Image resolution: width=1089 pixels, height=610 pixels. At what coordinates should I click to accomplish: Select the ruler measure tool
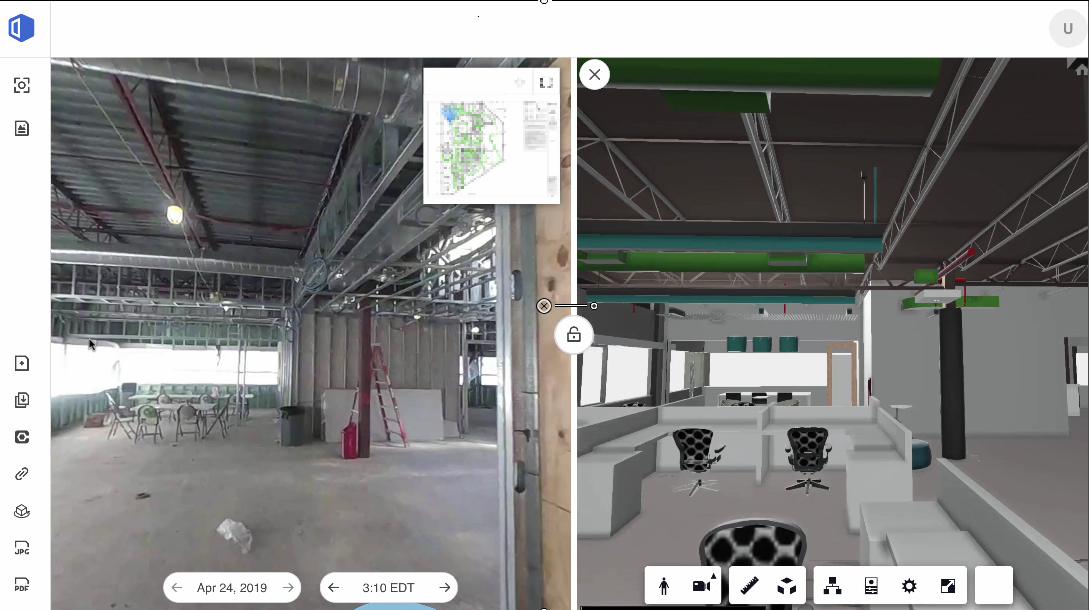[x=749, y=586]
